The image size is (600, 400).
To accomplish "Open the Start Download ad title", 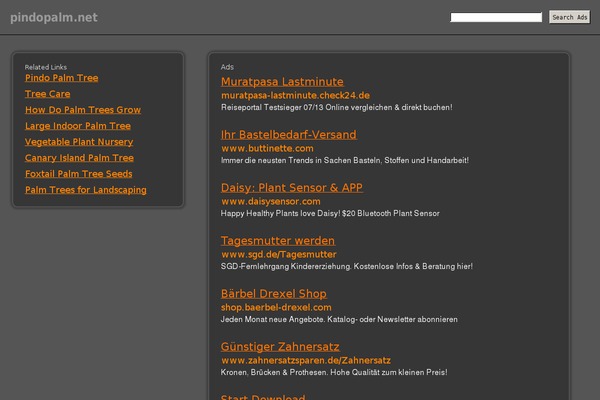I will click(263, 397).
